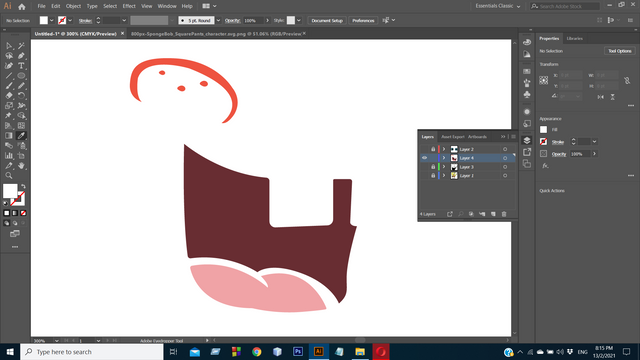Toggle constrain width and height proportions link
This screenshot has width=640, height=360.
pos(627,81)
